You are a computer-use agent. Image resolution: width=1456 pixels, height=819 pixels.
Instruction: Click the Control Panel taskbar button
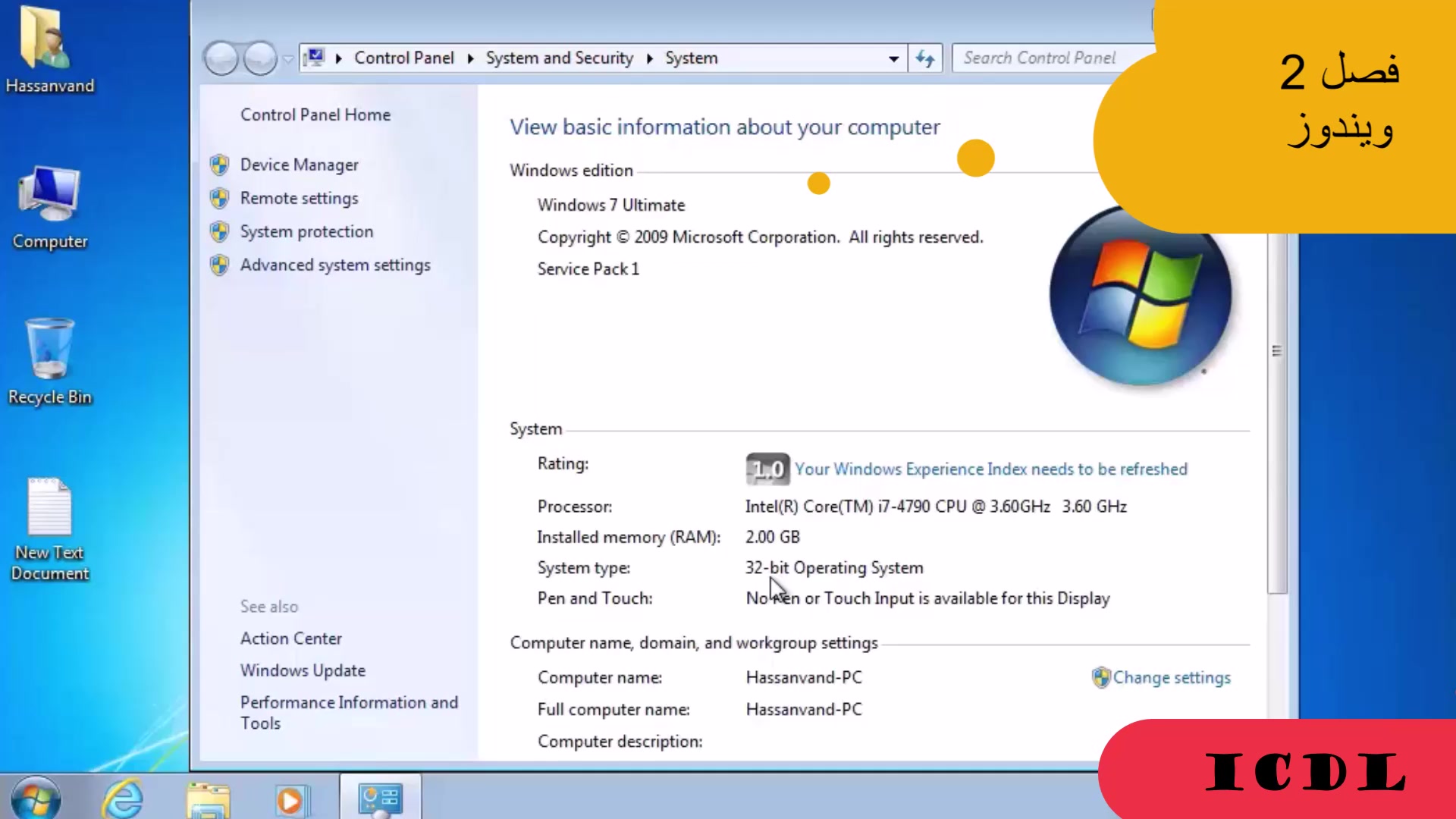pos(380,798)
